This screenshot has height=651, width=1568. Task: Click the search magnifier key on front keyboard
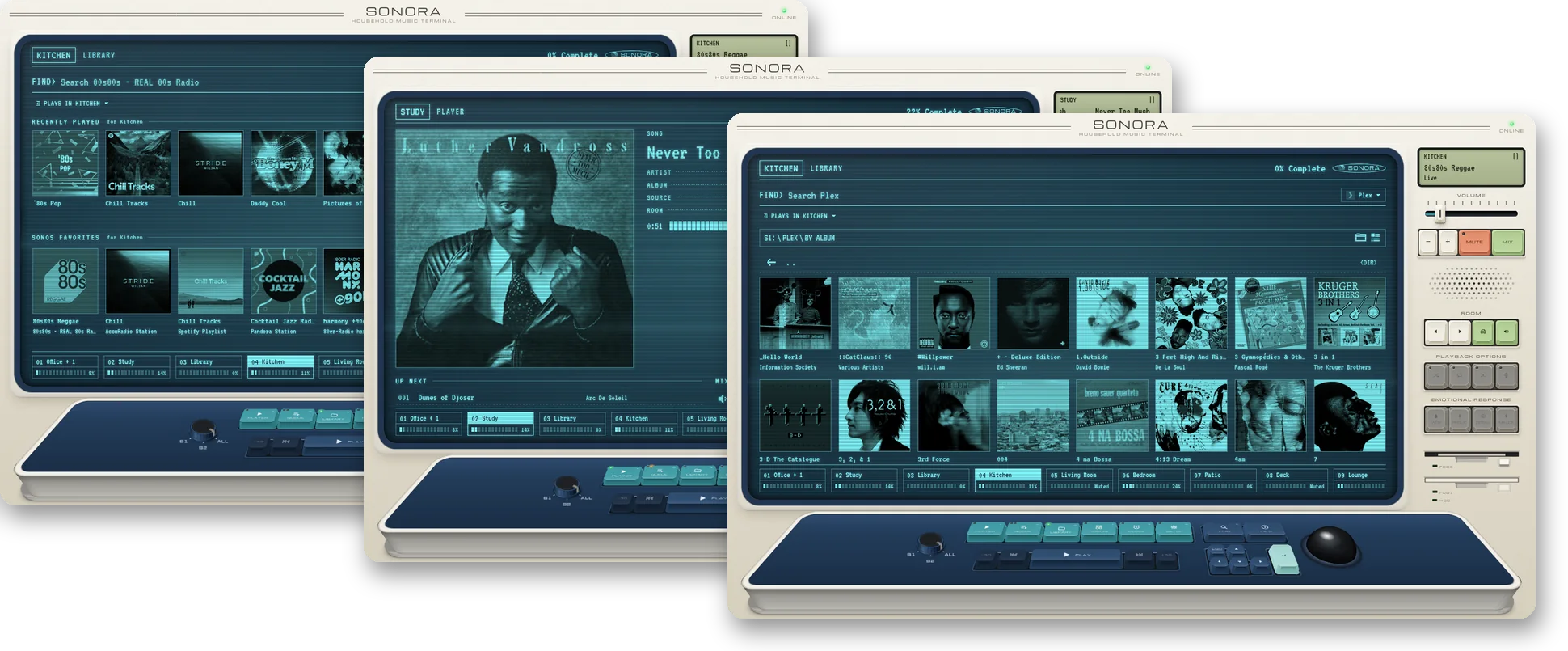point(1223,531)
